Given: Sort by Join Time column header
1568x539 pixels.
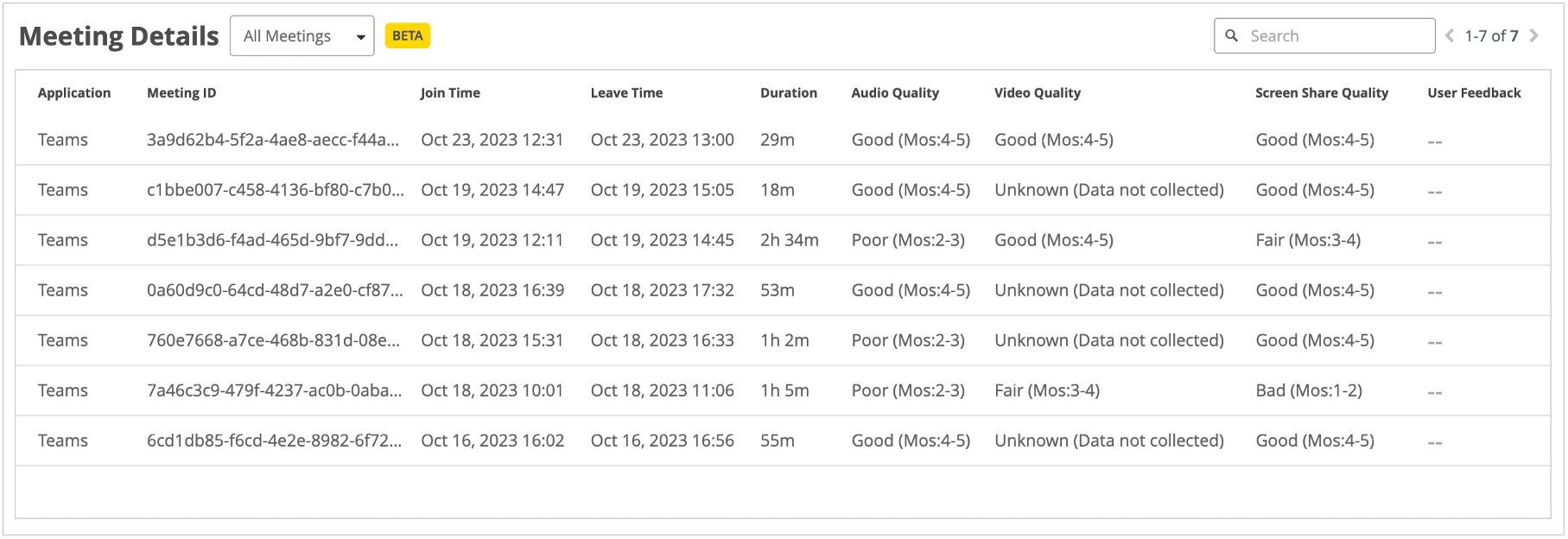Looking at the screenshot, I should 450,92.
